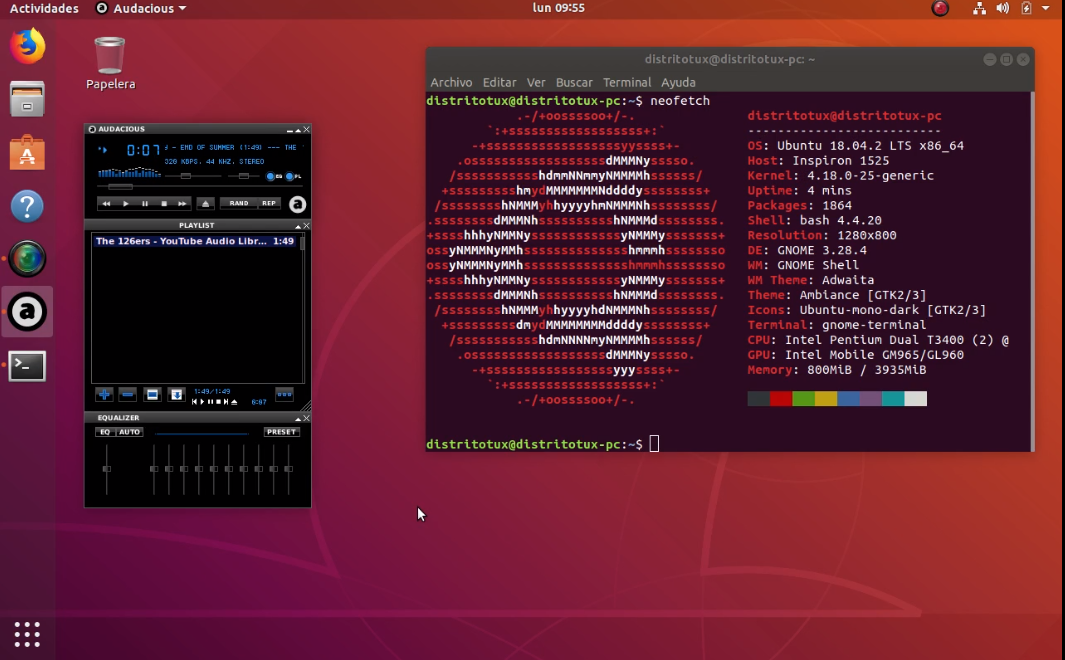Toggle the equalizer AUTO button

129,432
